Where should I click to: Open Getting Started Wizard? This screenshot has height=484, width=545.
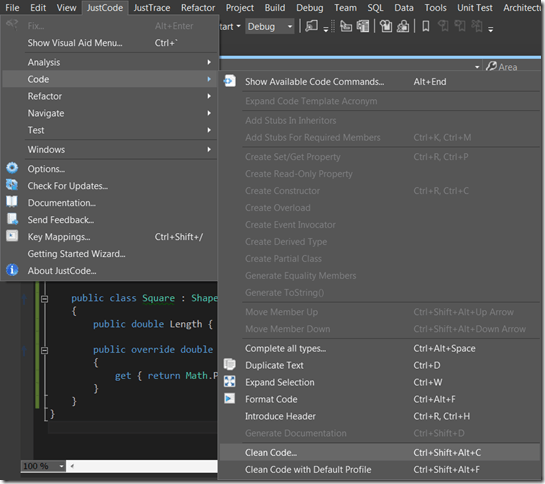point(110,254)
